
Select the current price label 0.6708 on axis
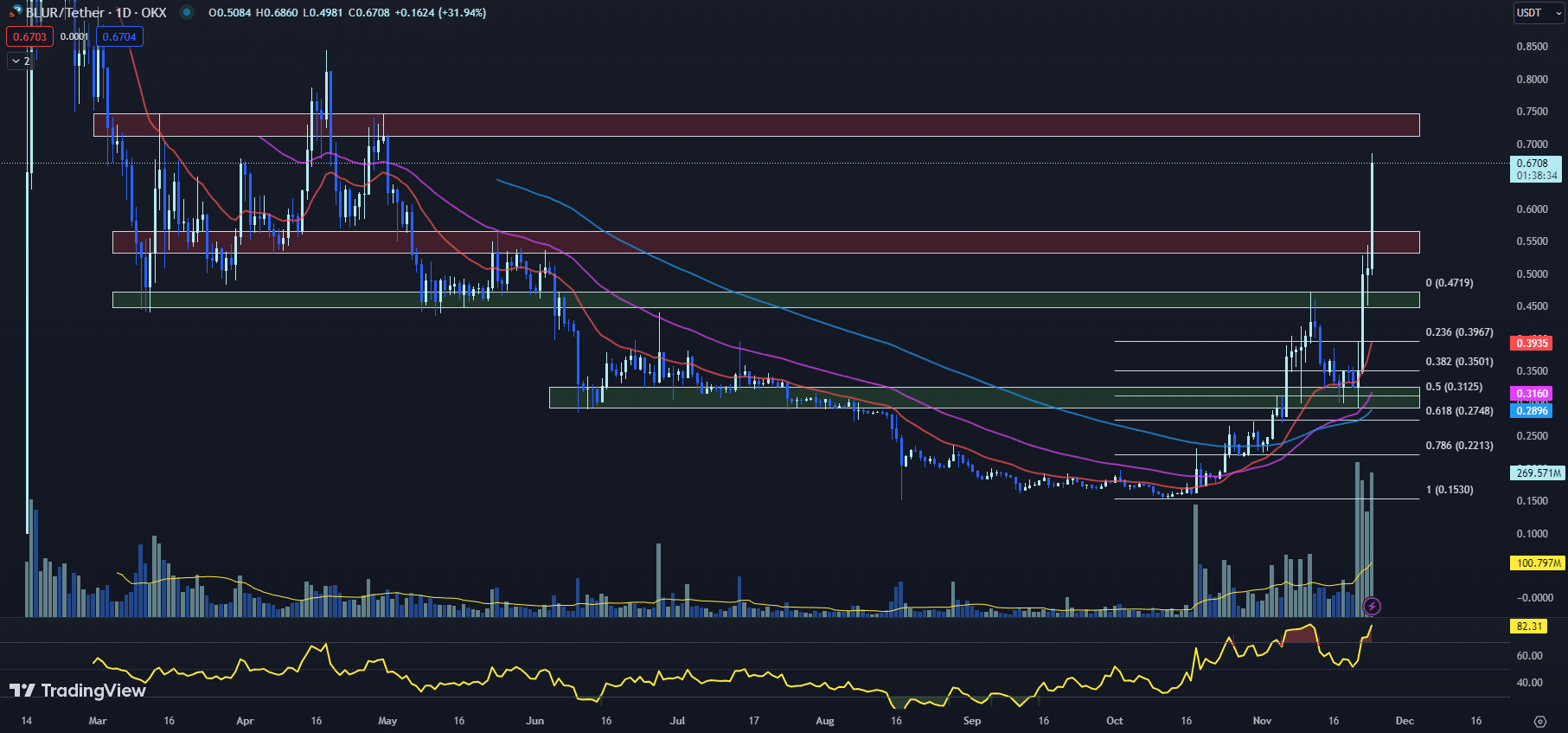coord(1537,164)
